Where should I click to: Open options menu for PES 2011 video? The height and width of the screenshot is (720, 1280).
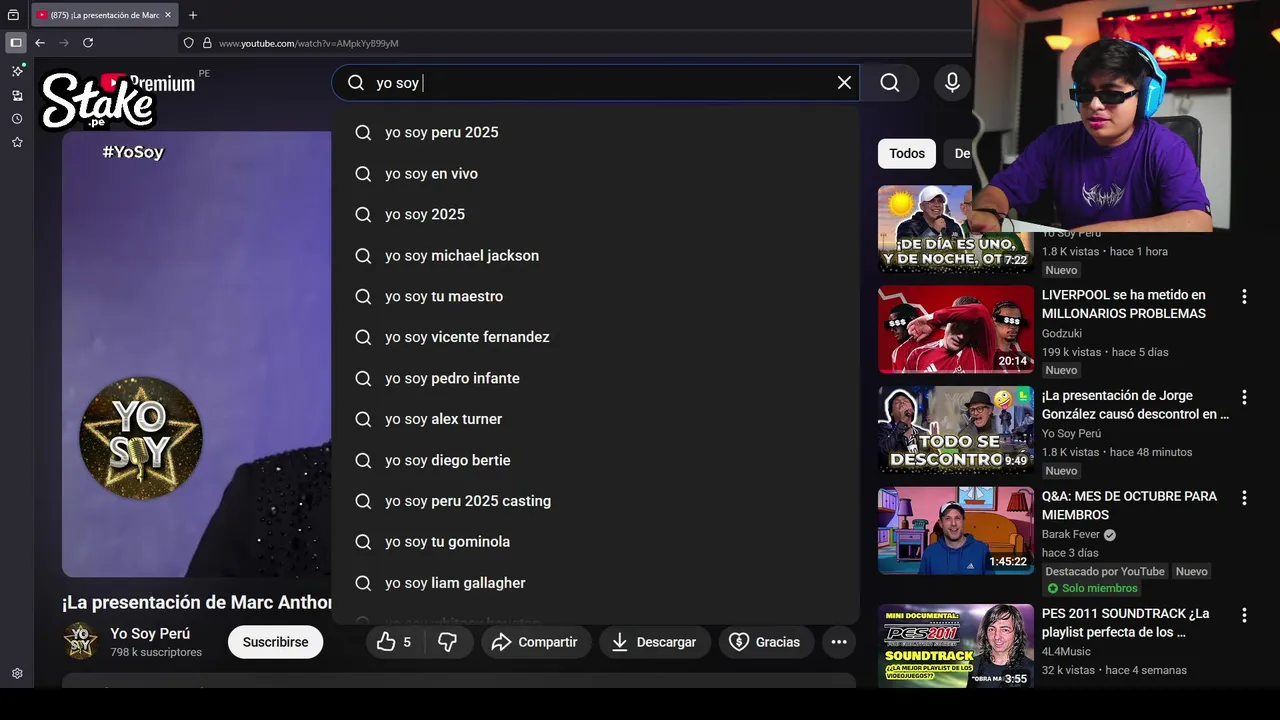click(1244, 615)
